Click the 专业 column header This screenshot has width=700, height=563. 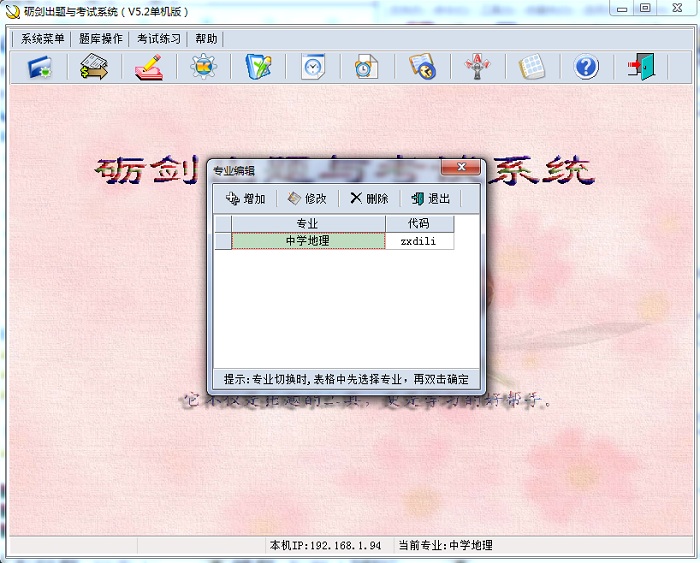click(307, 224)
